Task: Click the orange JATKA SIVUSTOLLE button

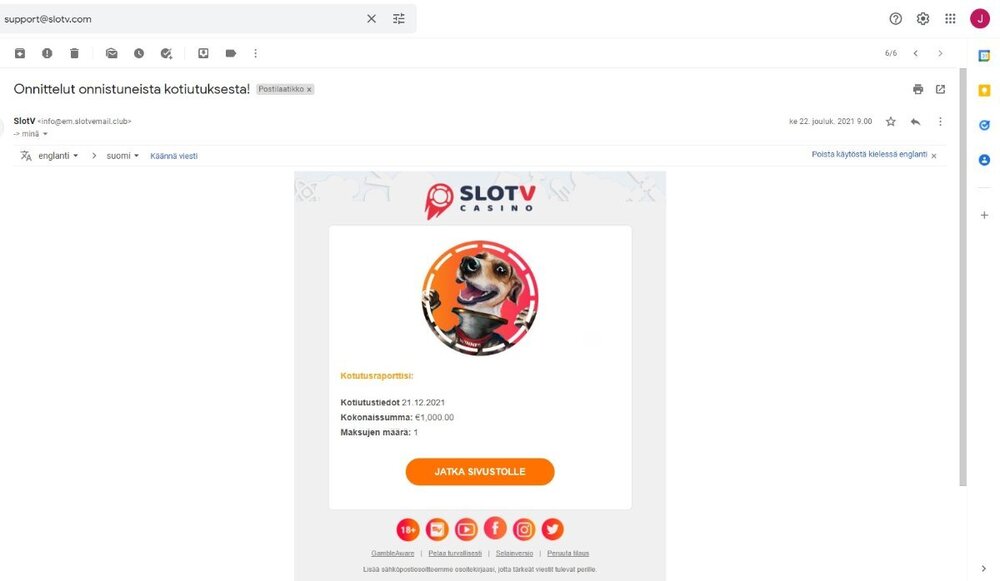Action: tap(480, 472)
